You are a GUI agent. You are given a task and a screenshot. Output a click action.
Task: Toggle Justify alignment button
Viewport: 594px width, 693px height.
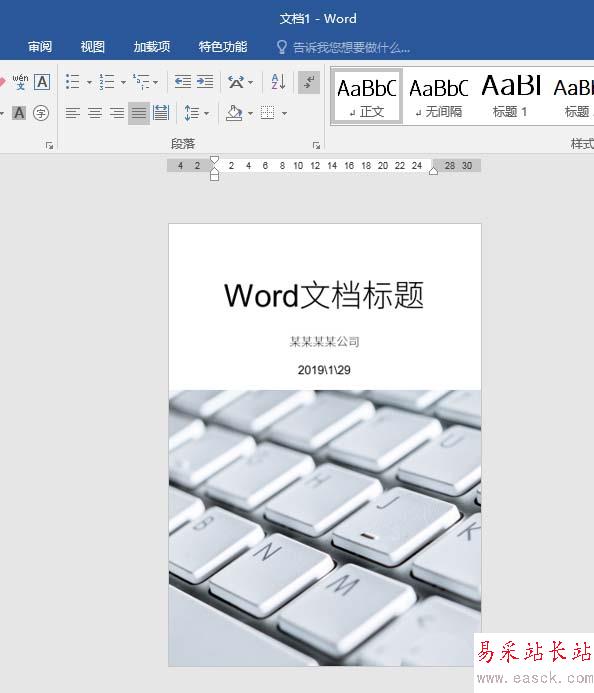(139, 113)
